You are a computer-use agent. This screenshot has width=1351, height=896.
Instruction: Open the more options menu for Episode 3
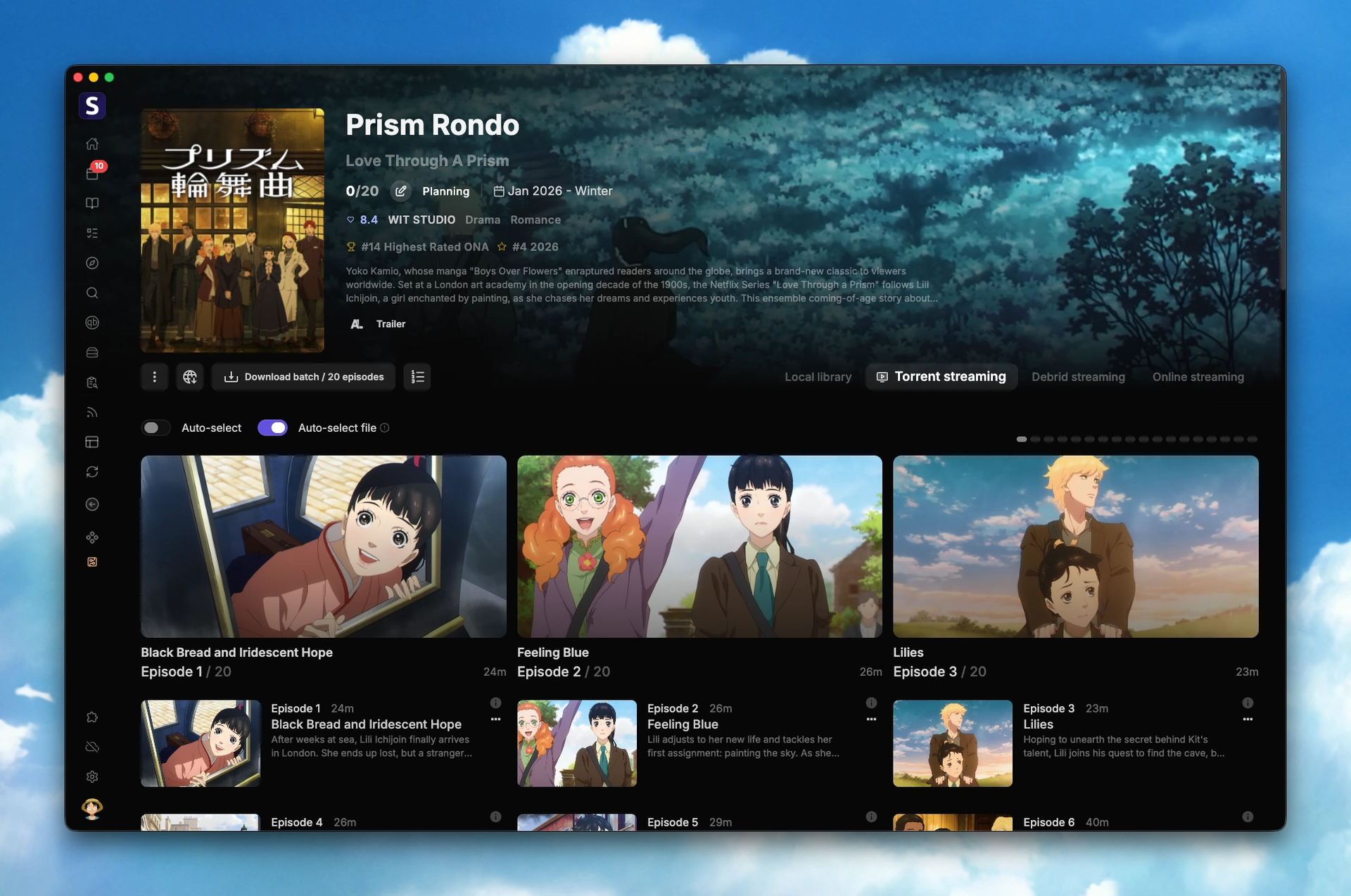[x=1248, y=719]
